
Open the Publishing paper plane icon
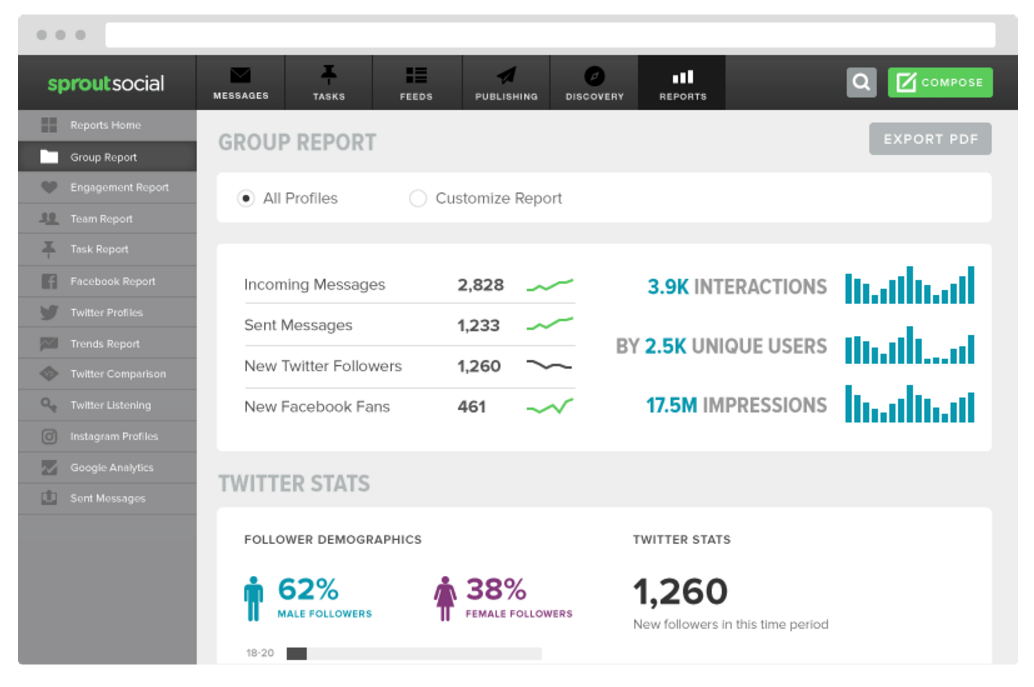coord(506,75)
